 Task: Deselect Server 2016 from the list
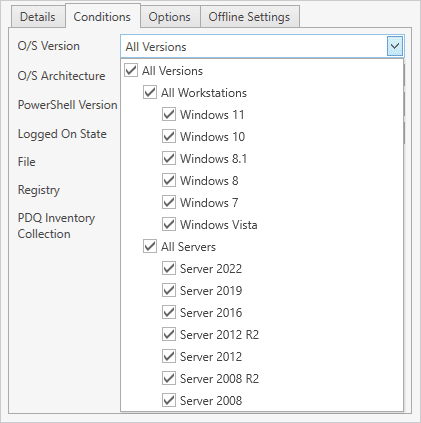point(169,312)
